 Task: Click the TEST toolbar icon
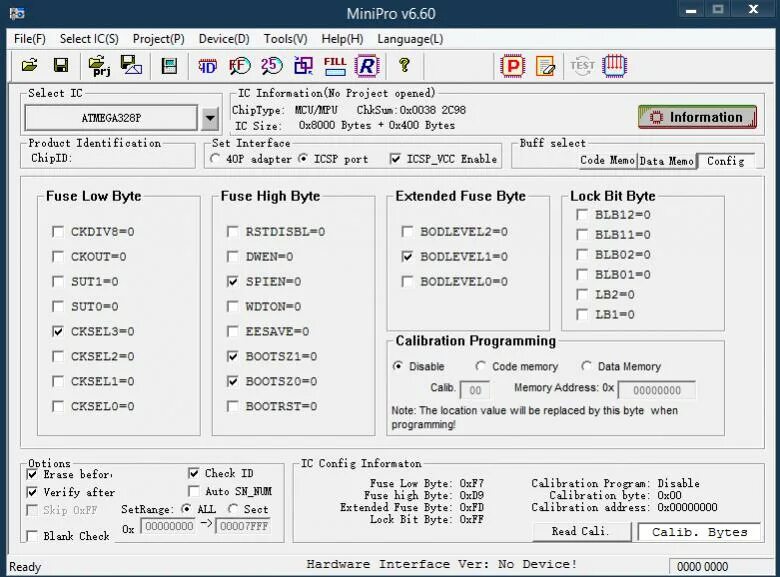click(582, 66)
